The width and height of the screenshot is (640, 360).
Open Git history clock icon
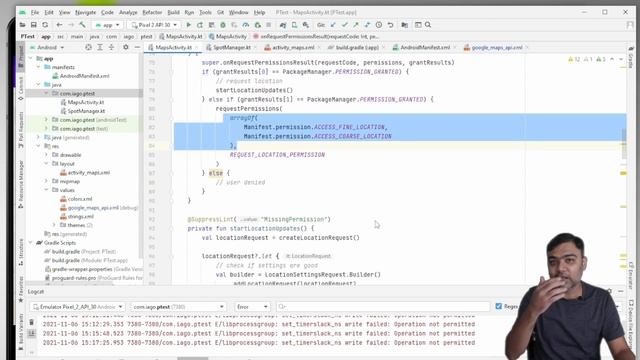[379, 25]
